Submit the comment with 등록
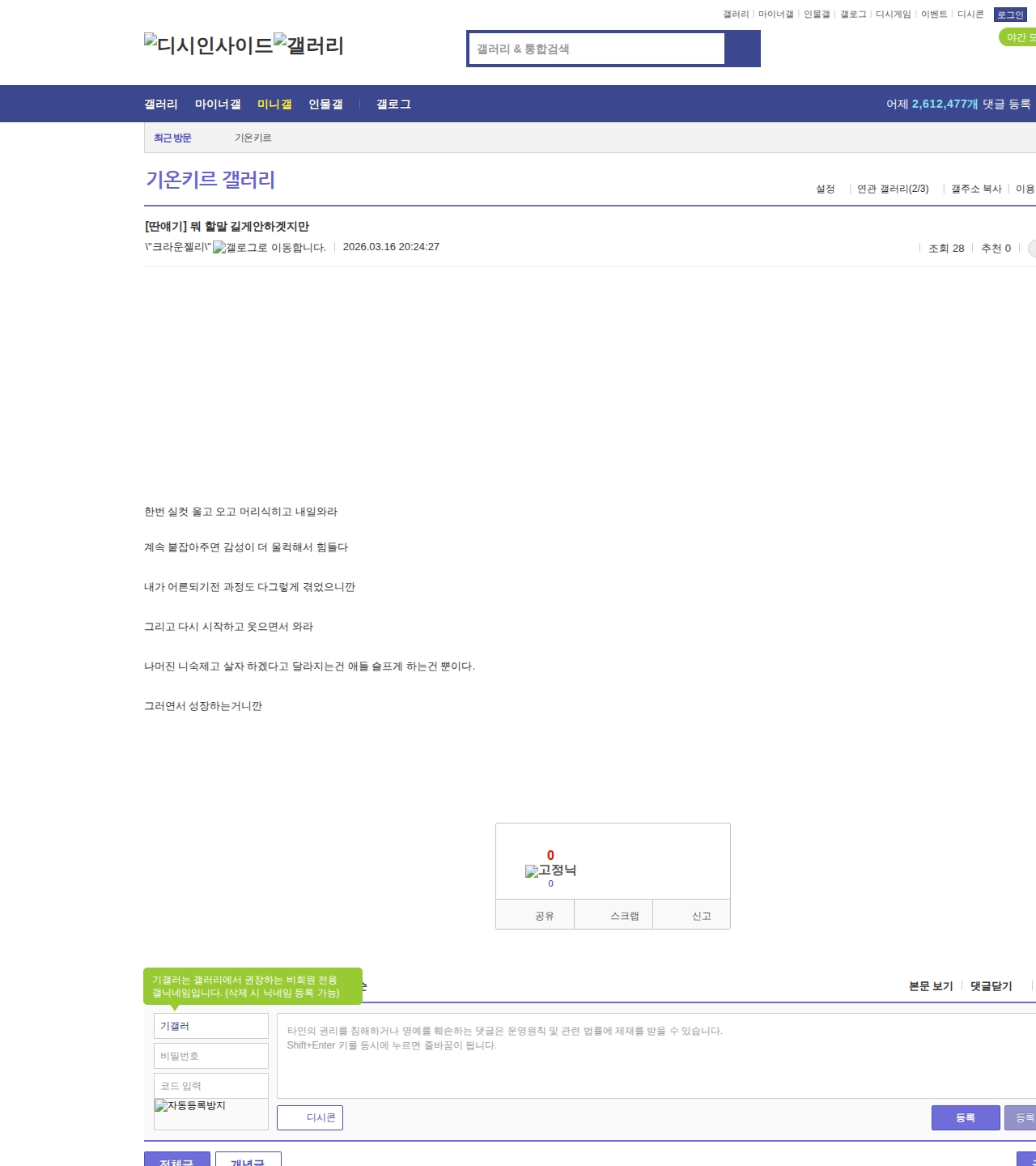The height and width of the screenshot is (1166, 1036). coord(965,1117)
